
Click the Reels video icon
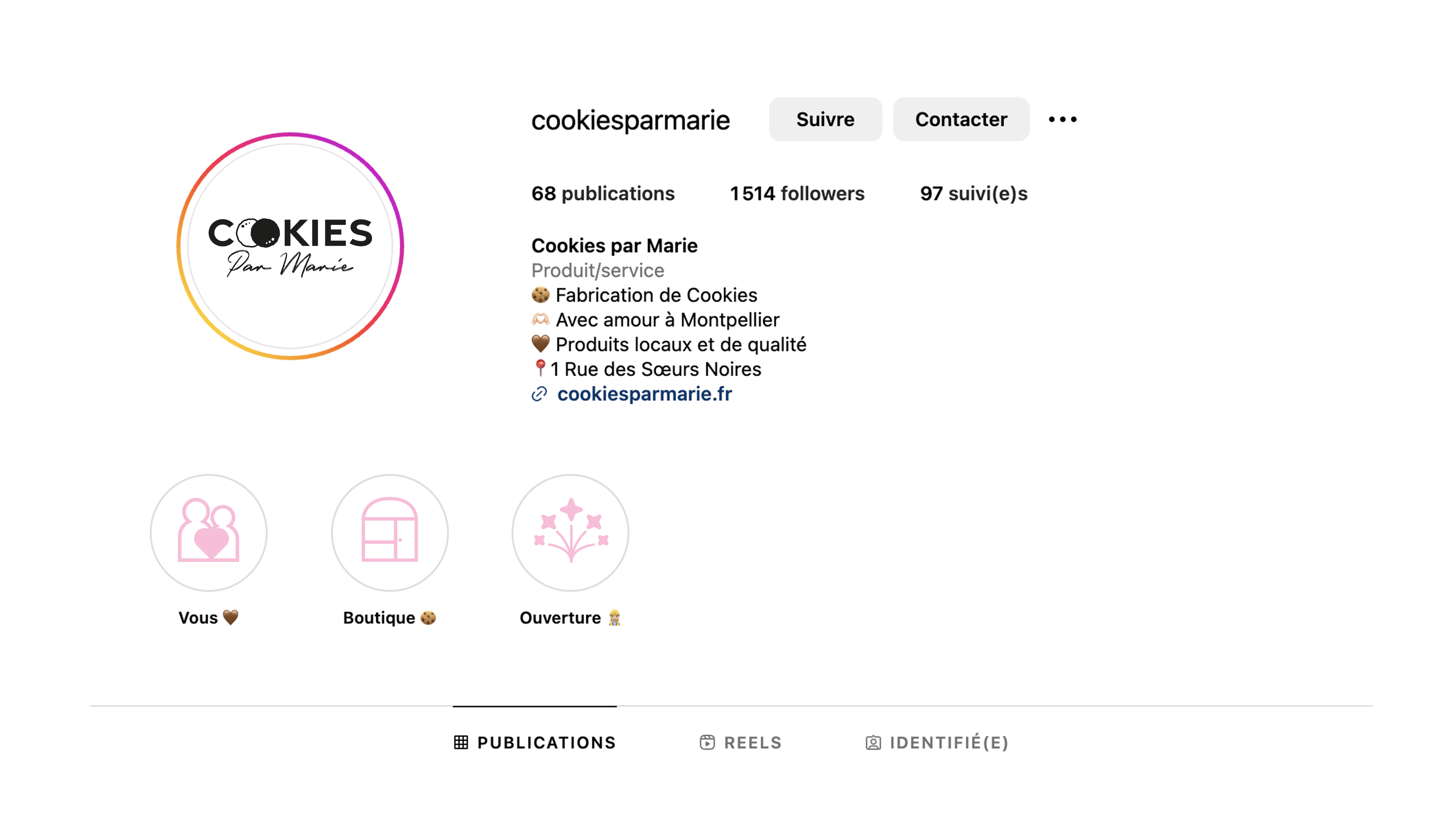pyautogui.click(x=707, y=742)
